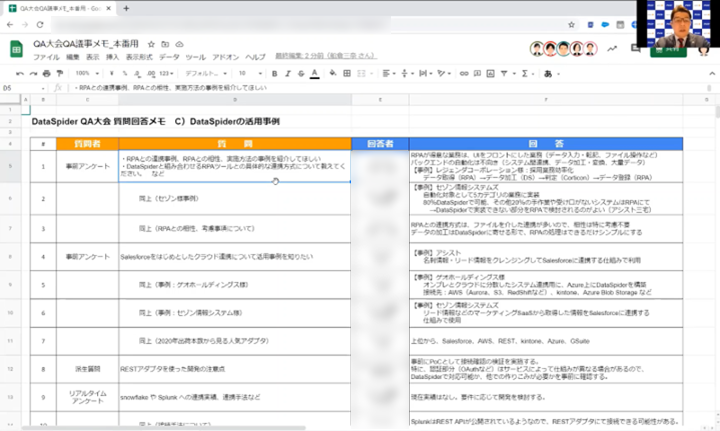Open vertical align dropdown
This screenshot has height=431, width=720.
tap(406, 73)
